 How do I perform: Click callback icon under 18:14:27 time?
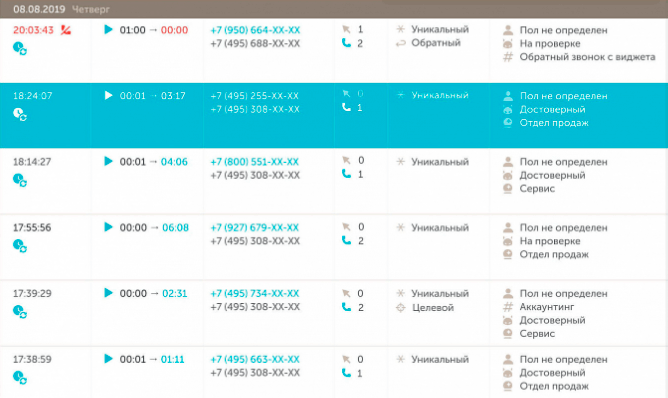coord(20,180)
